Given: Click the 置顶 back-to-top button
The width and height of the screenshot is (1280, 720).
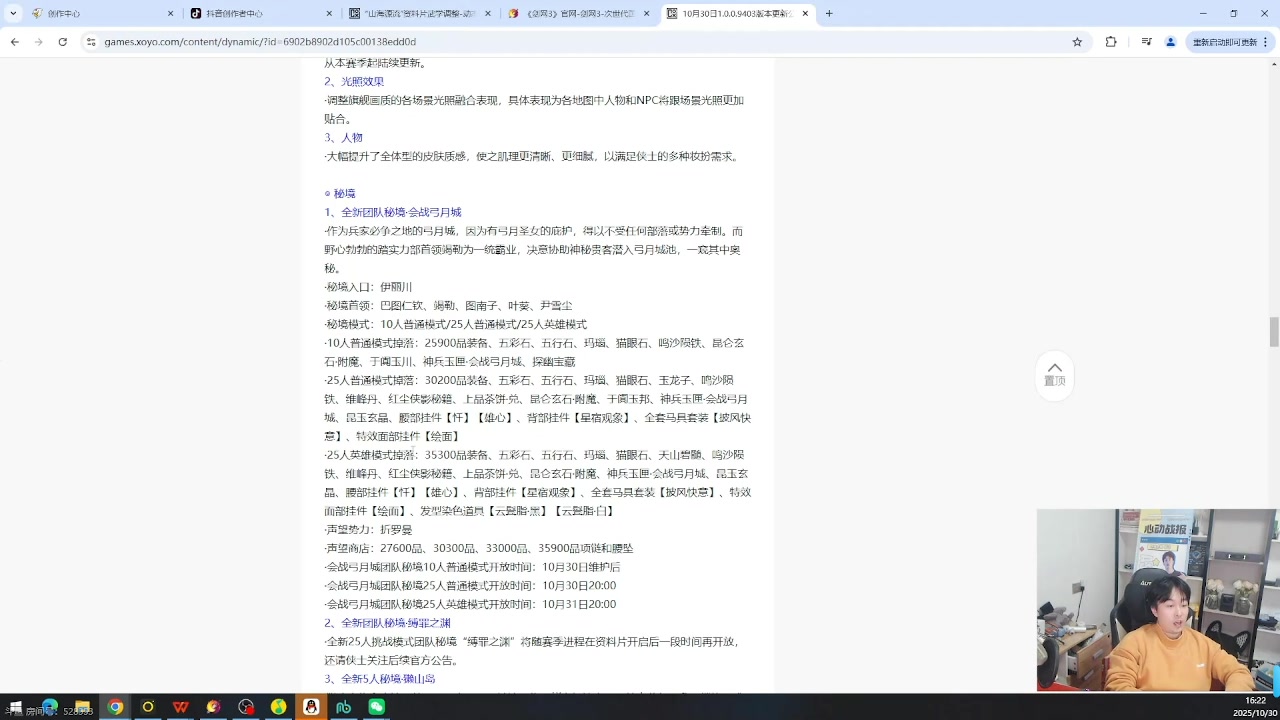Looking at the screenshot, I should [x=1055, y=374].
